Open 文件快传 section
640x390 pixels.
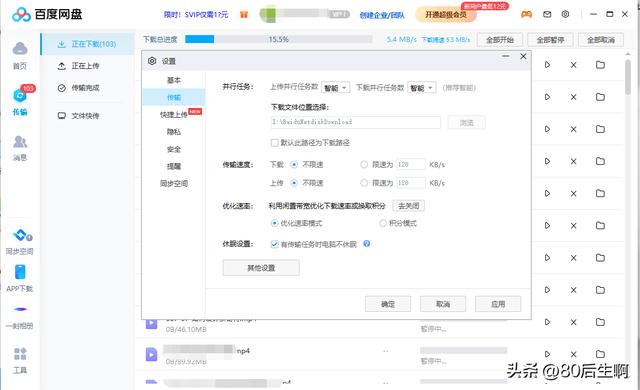click(x=87, y=116)
